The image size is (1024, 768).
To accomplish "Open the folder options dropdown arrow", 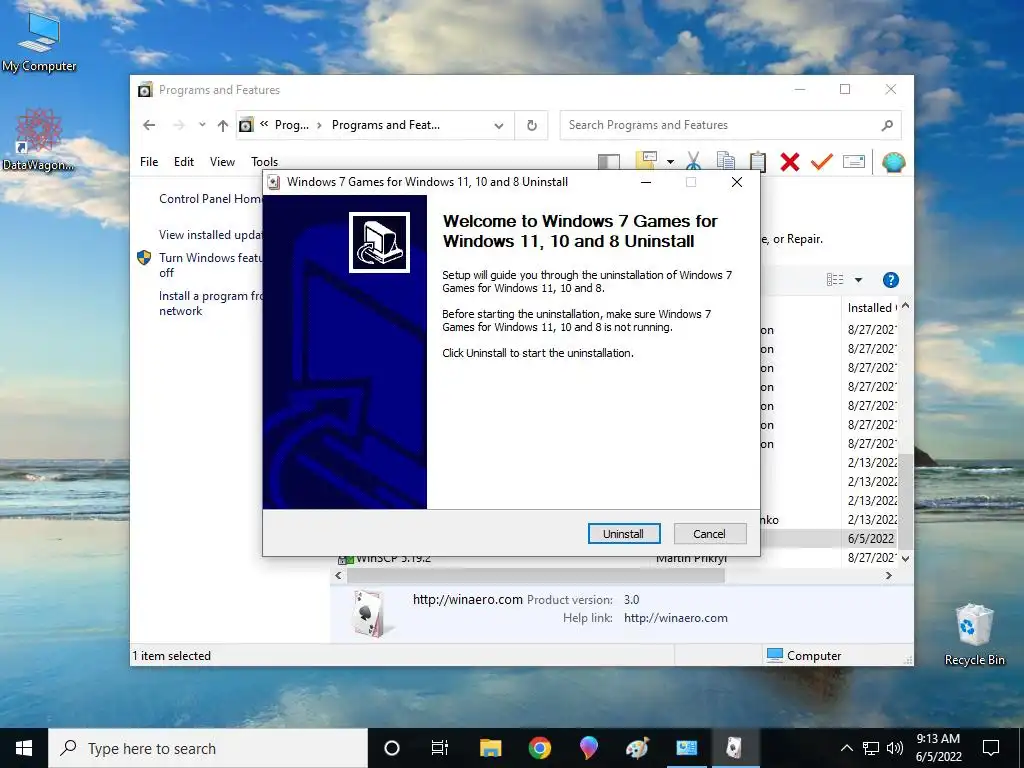I will pos(670,161).
